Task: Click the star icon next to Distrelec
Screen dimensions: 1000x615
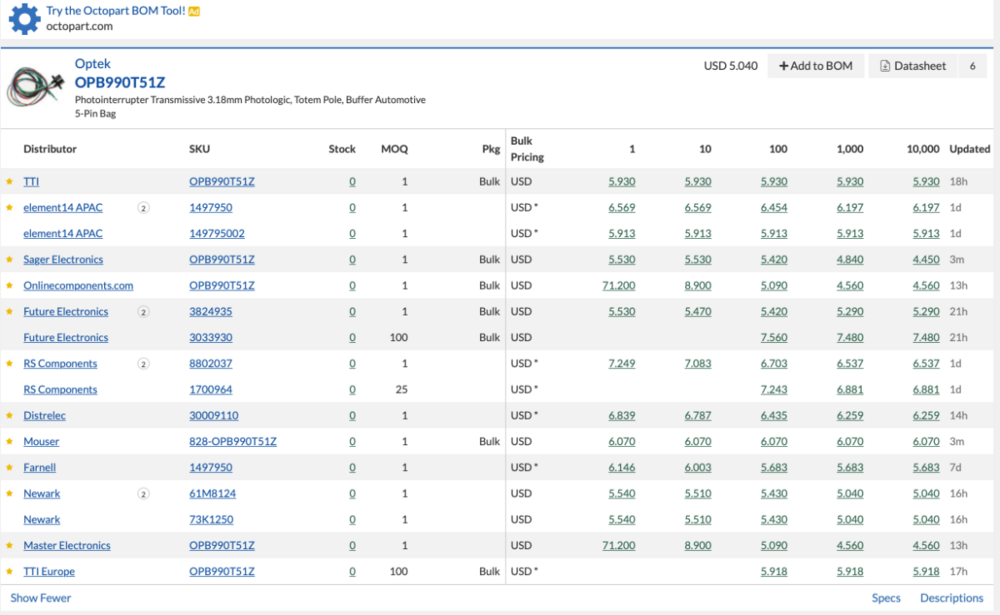Action: (x=10, y=415)
